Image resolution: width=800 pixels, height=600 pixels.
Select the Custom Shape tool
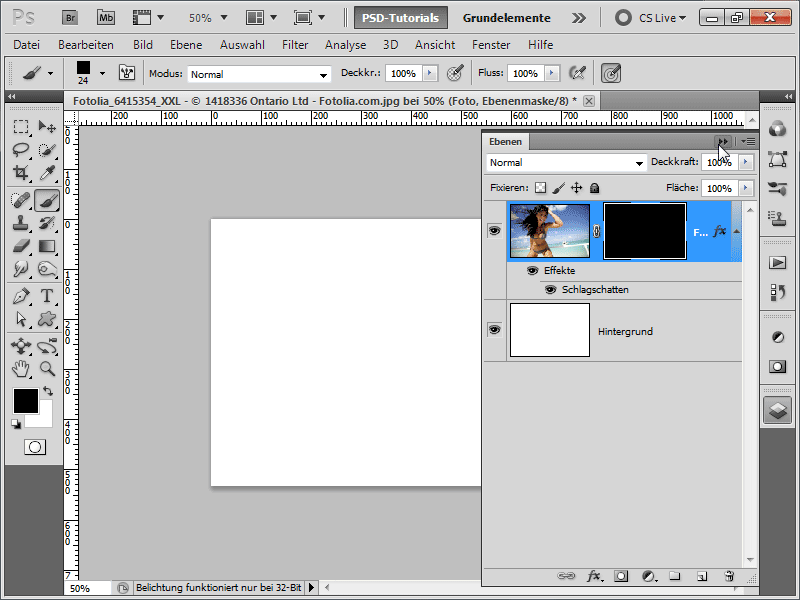47,319
